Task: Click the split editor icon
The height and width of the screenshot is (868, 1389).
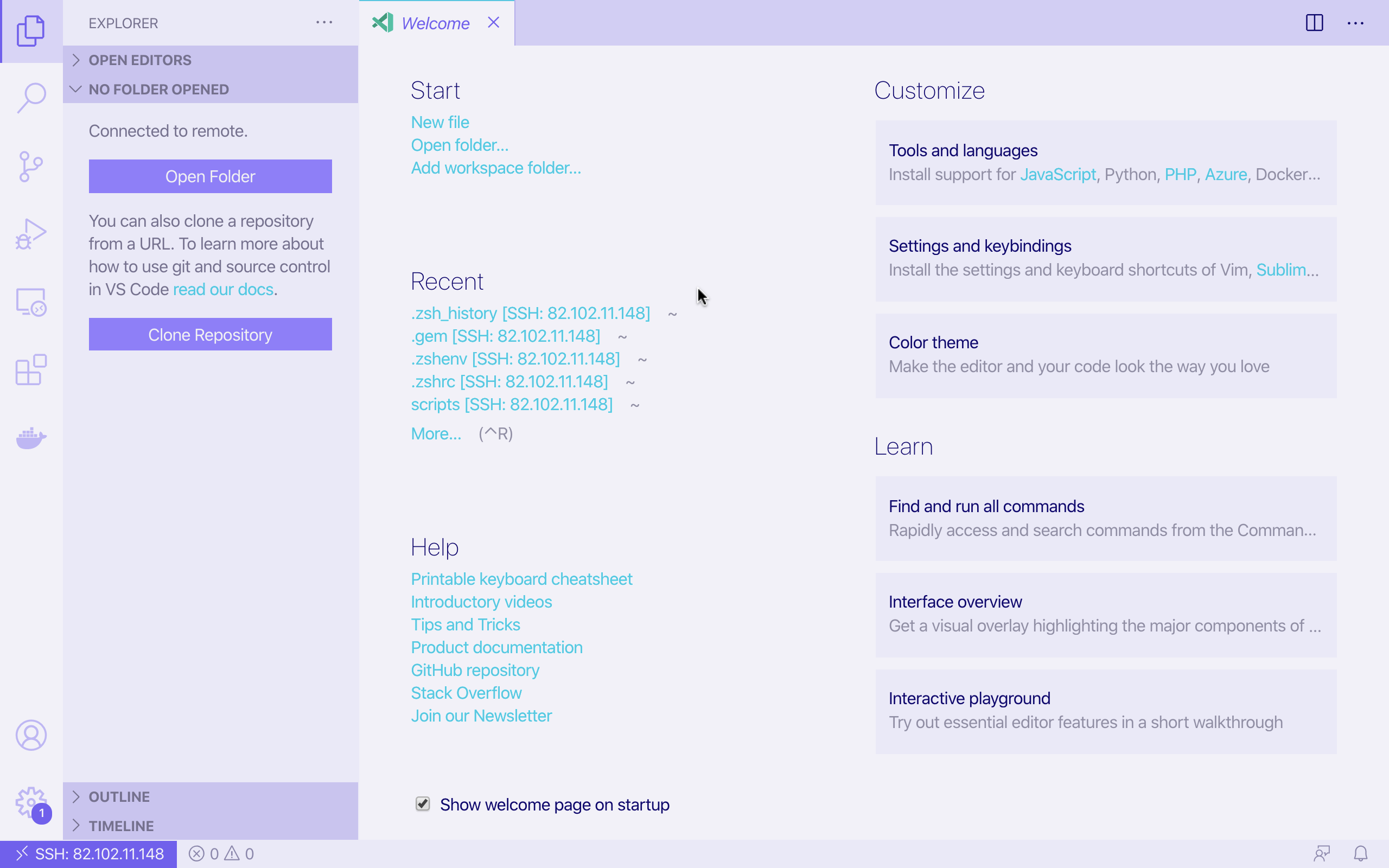Action: click(1314, 23)
